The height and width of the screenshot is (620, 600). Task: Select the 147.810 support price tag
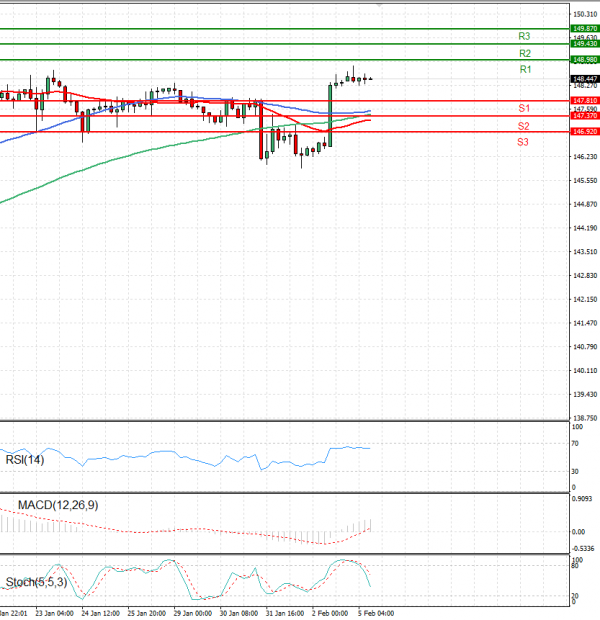point(585,101)
